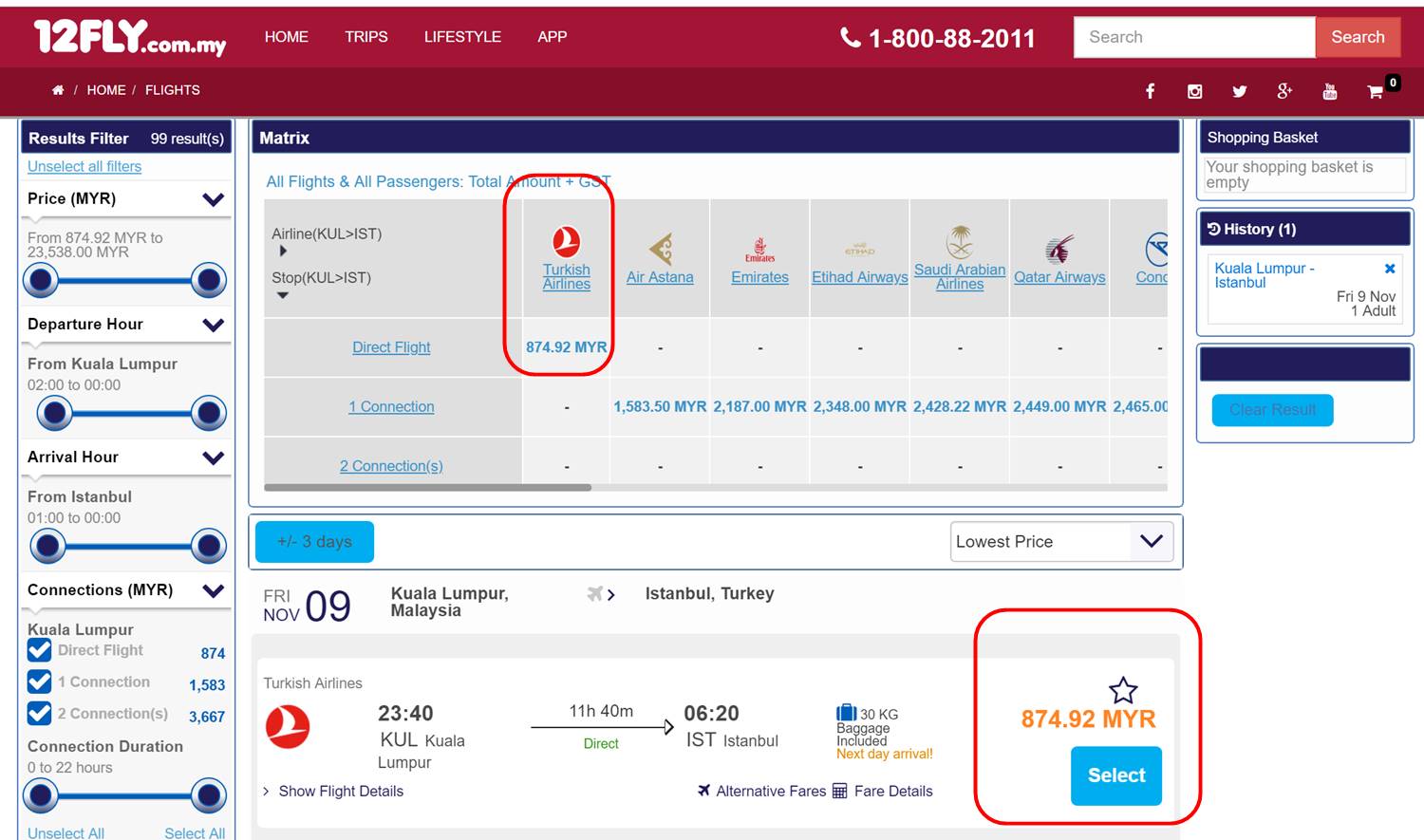This screenshot has height=840, width=1424.
Task: Click the 12FLY.com.my logo
Action: (130, 37)
